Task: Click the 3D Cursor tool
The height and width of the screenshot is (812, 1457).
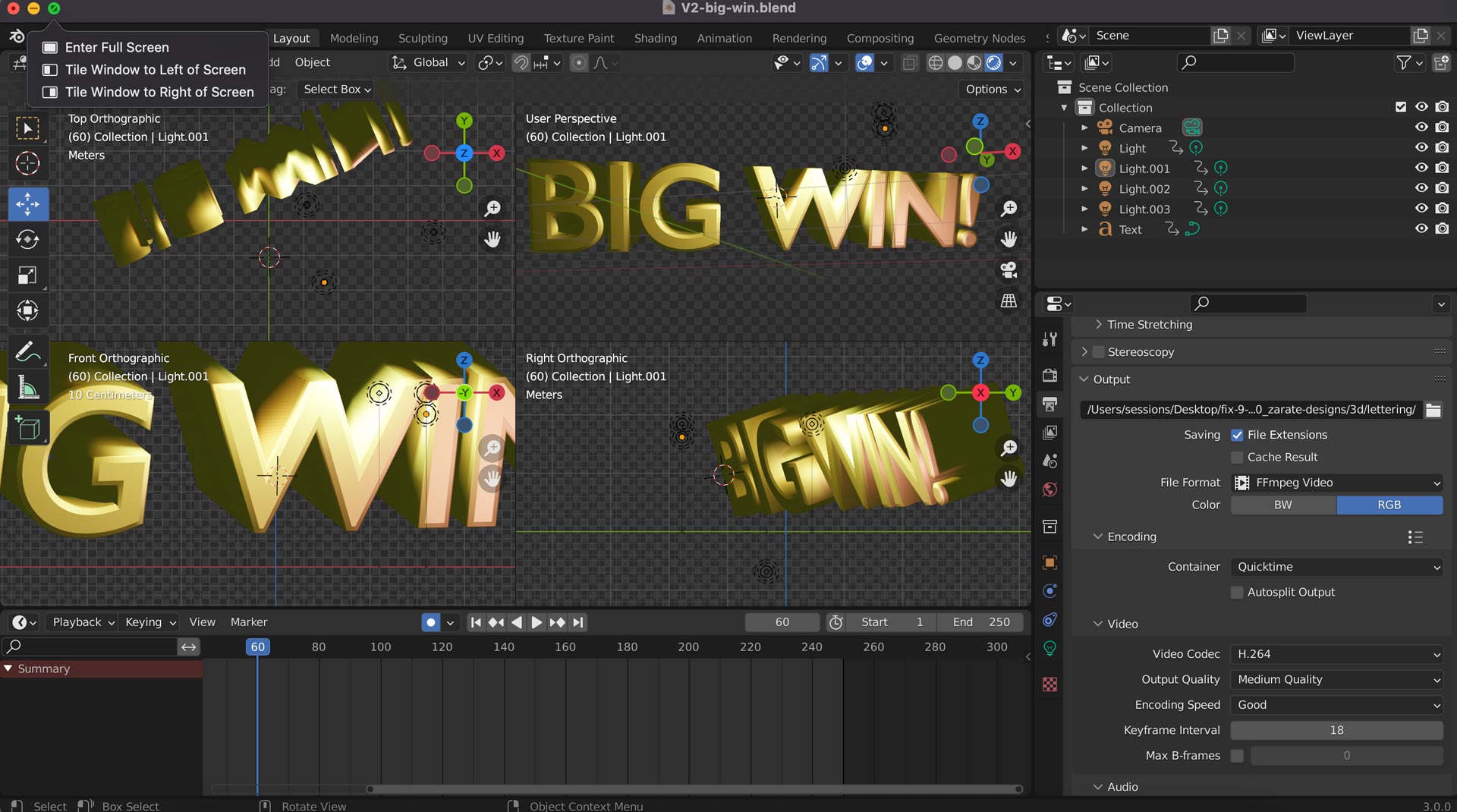Action: 28,163
